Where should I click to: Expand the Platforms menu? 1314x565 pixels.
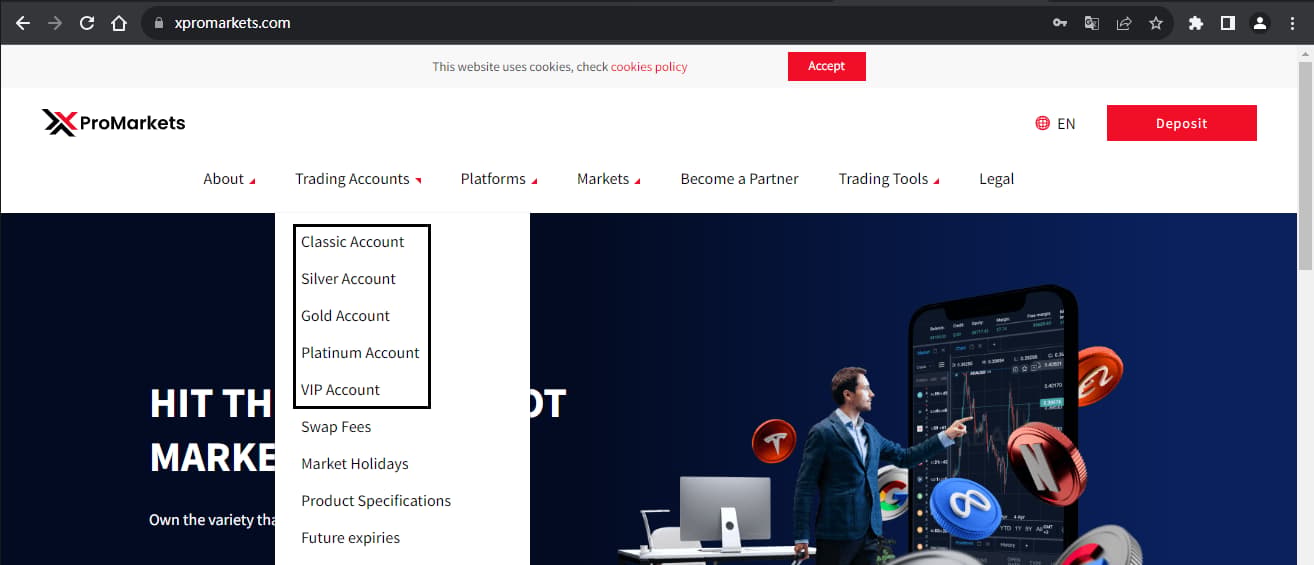pyautogui.click(x=499, y=179)
